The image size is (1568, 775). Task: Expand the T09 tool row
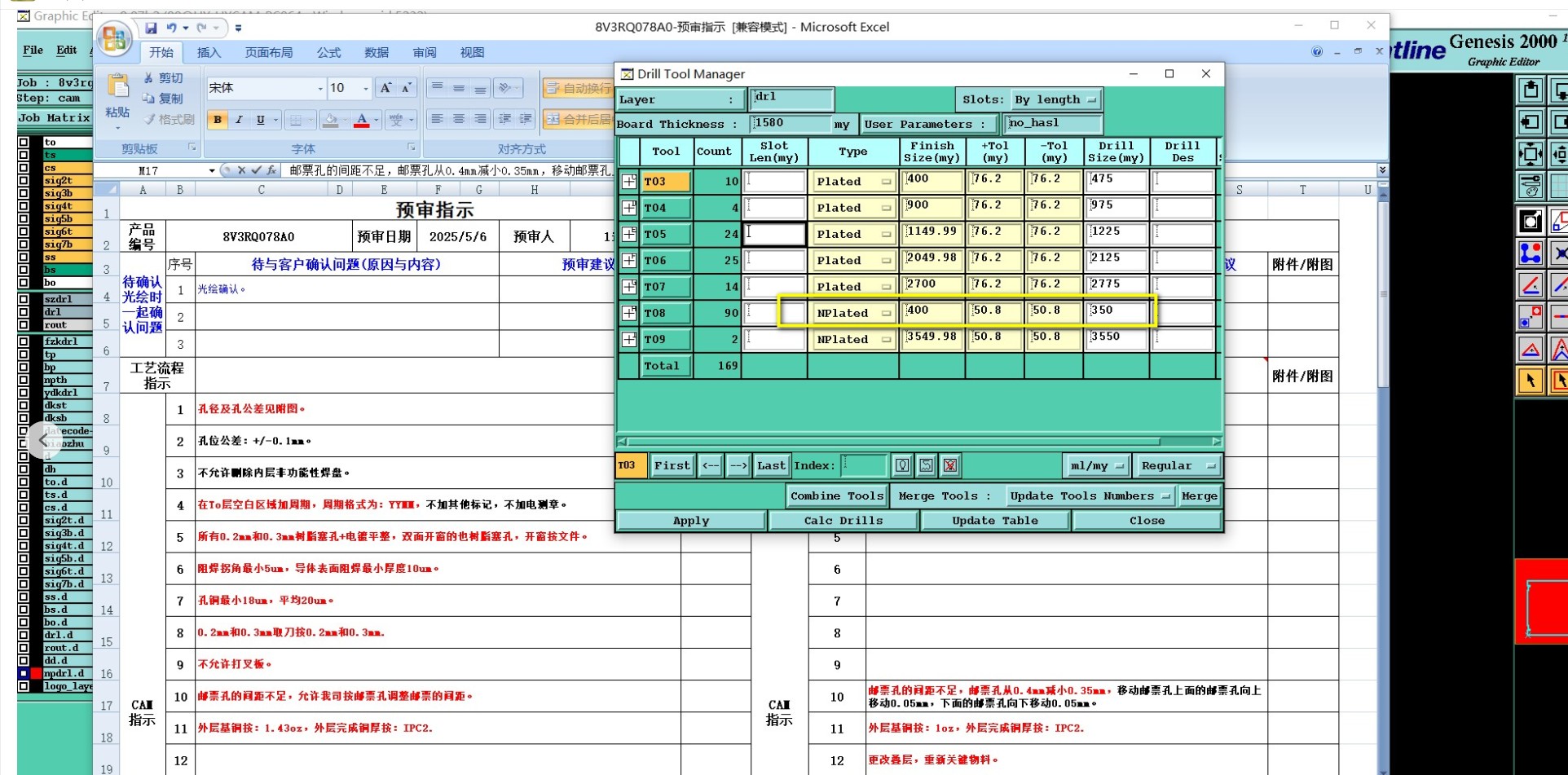629,339
